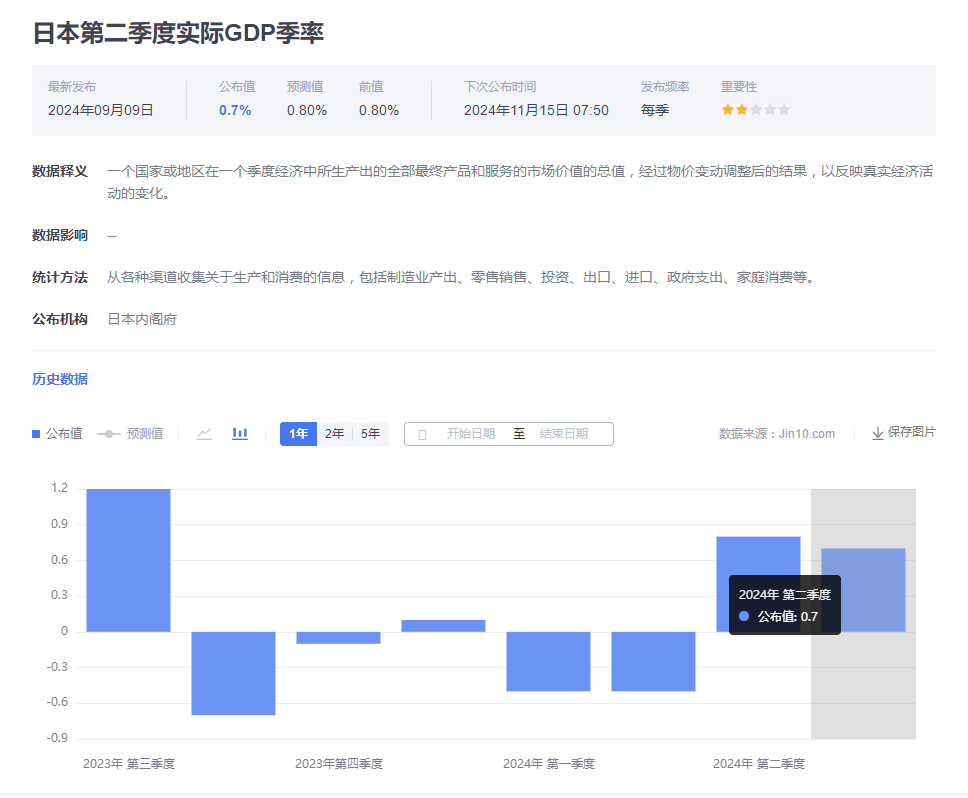The width and height of the screenshot is (968, 798).
Task: Switch to the 5年 time range
Action: pyautogui.click(x=370, y=433)
